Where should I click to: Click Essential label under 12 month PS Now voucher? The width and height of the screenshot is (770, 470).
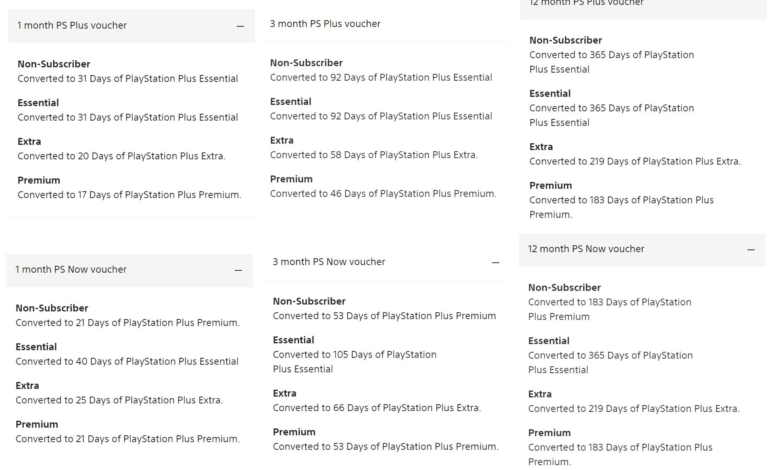coord(549,341)
